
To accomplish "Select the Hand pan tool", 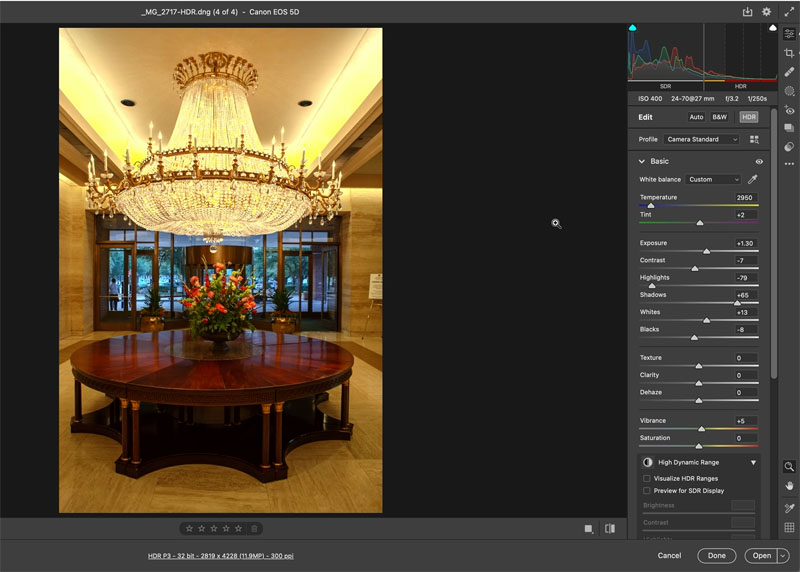I will pos(789,486).
